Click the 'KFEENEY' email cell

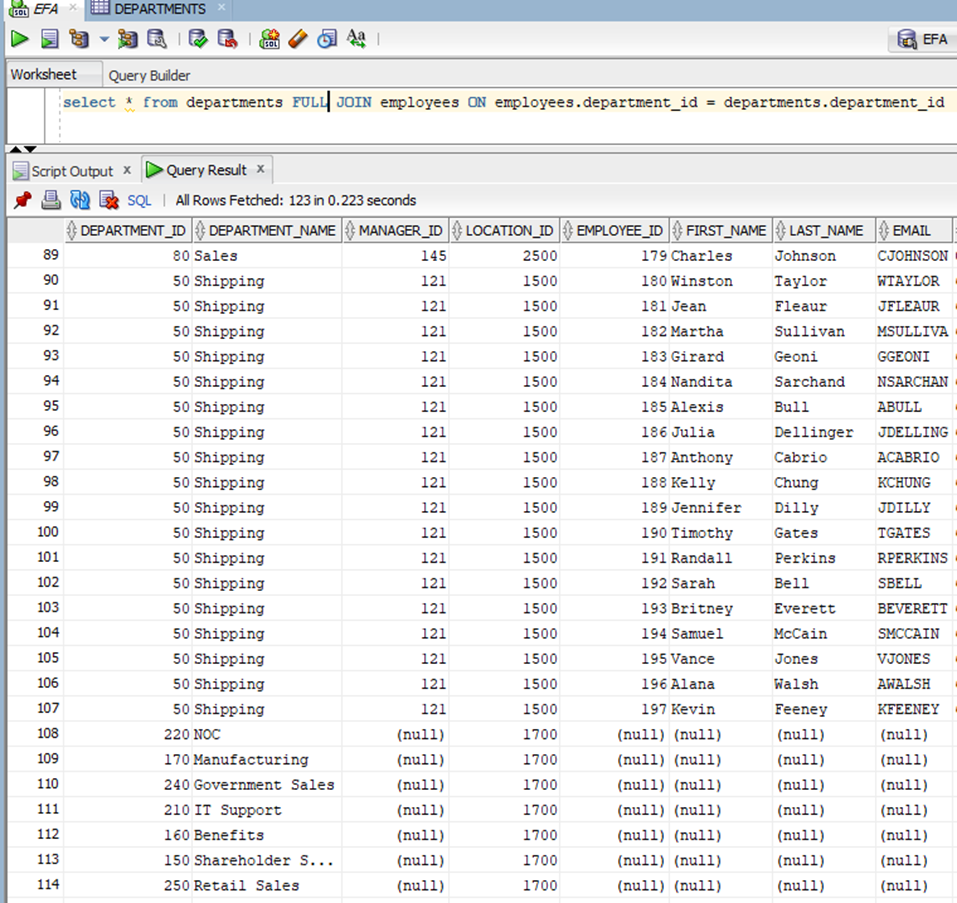coord(913,709)
